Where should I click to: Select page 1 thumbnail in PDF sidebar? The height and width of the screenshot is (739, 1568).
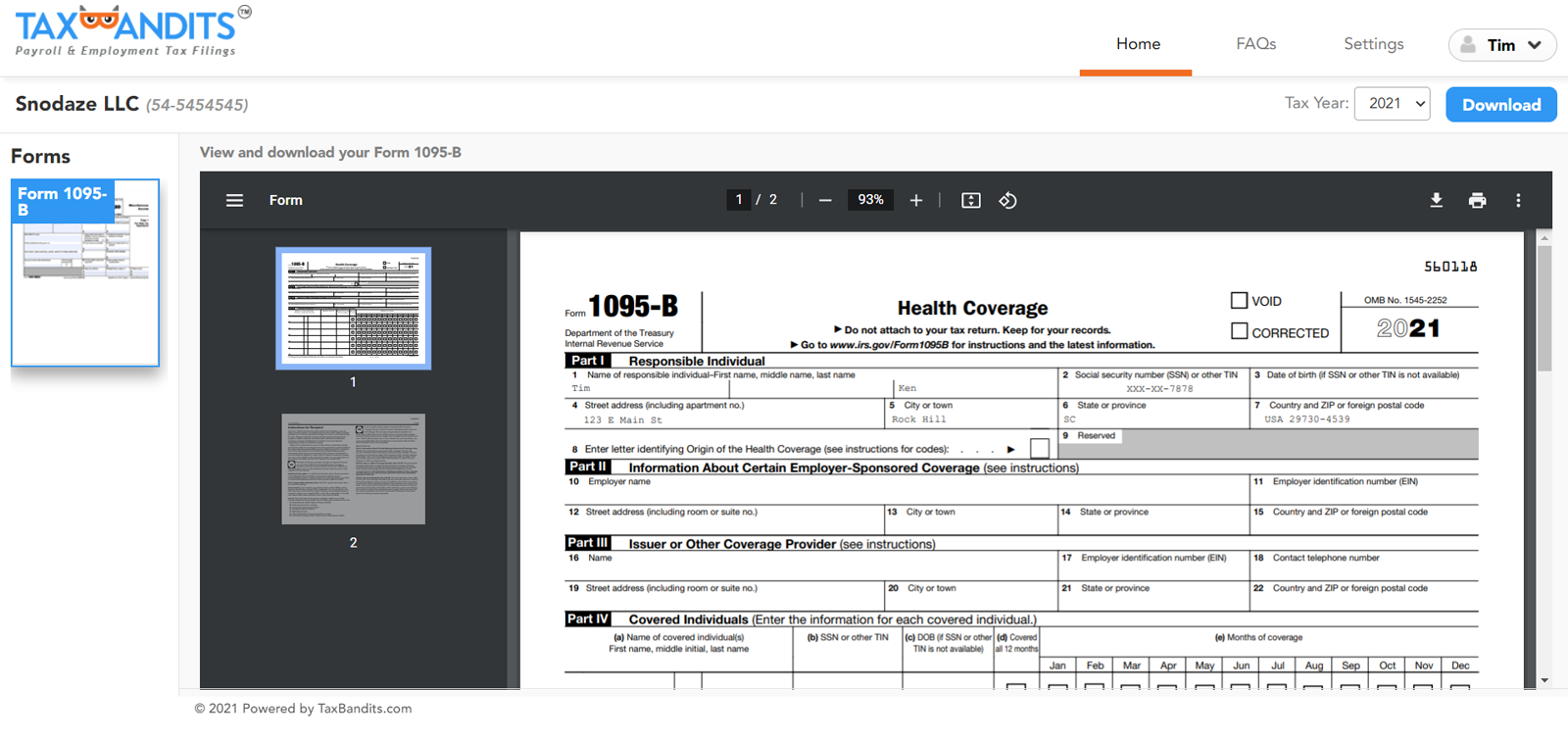(353, 308)
